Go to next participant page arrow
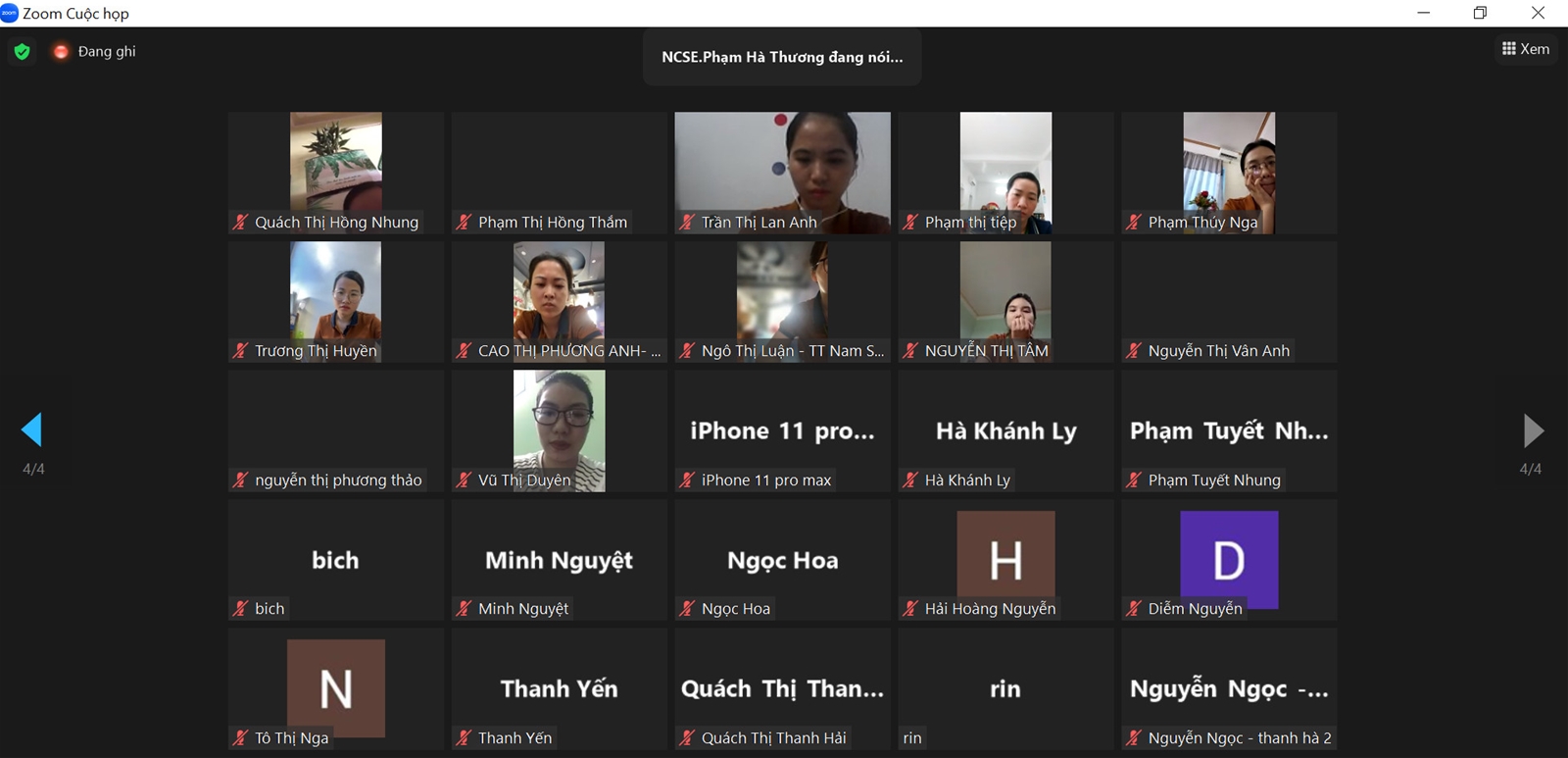 tap(1534, 430)
